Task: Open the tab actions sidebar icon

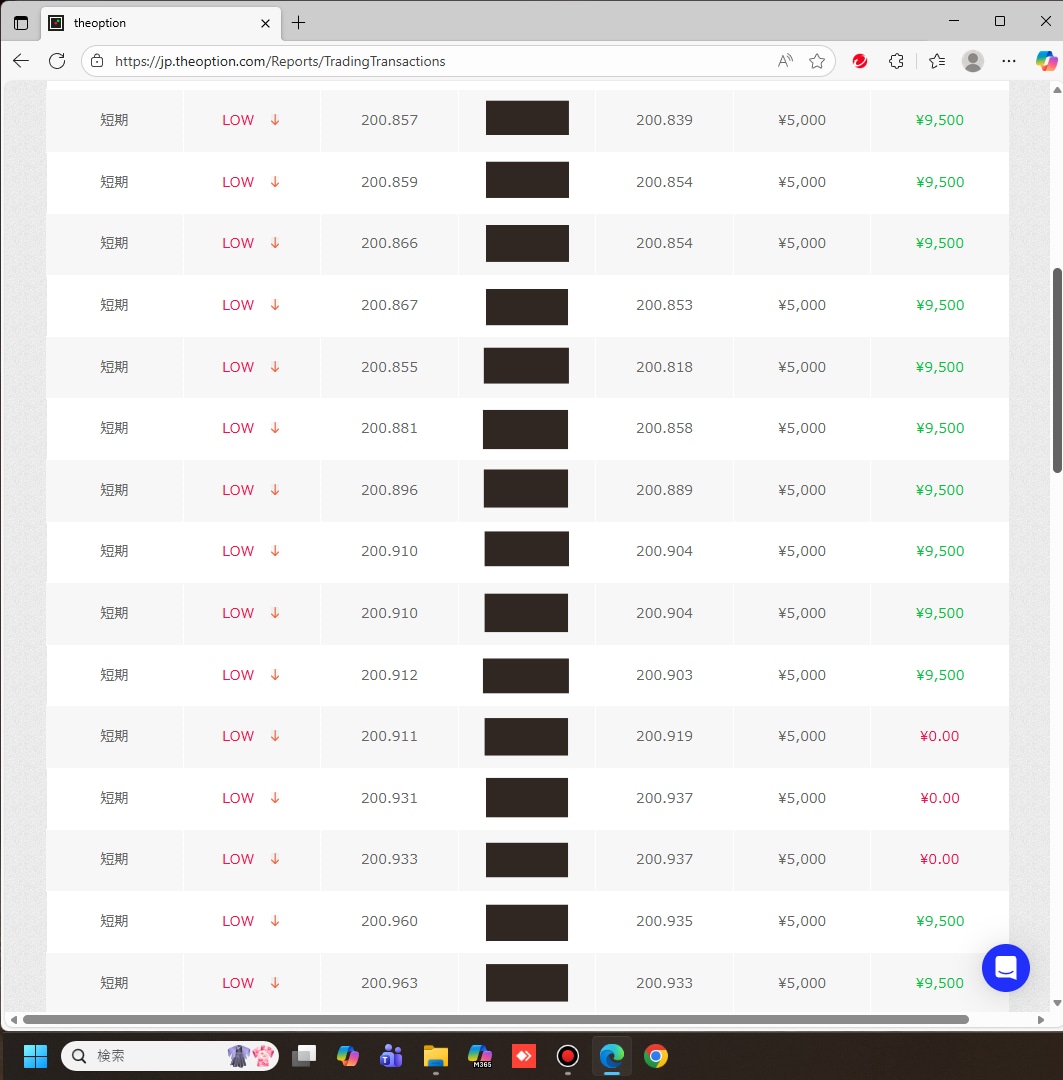Action: [21, 23]
